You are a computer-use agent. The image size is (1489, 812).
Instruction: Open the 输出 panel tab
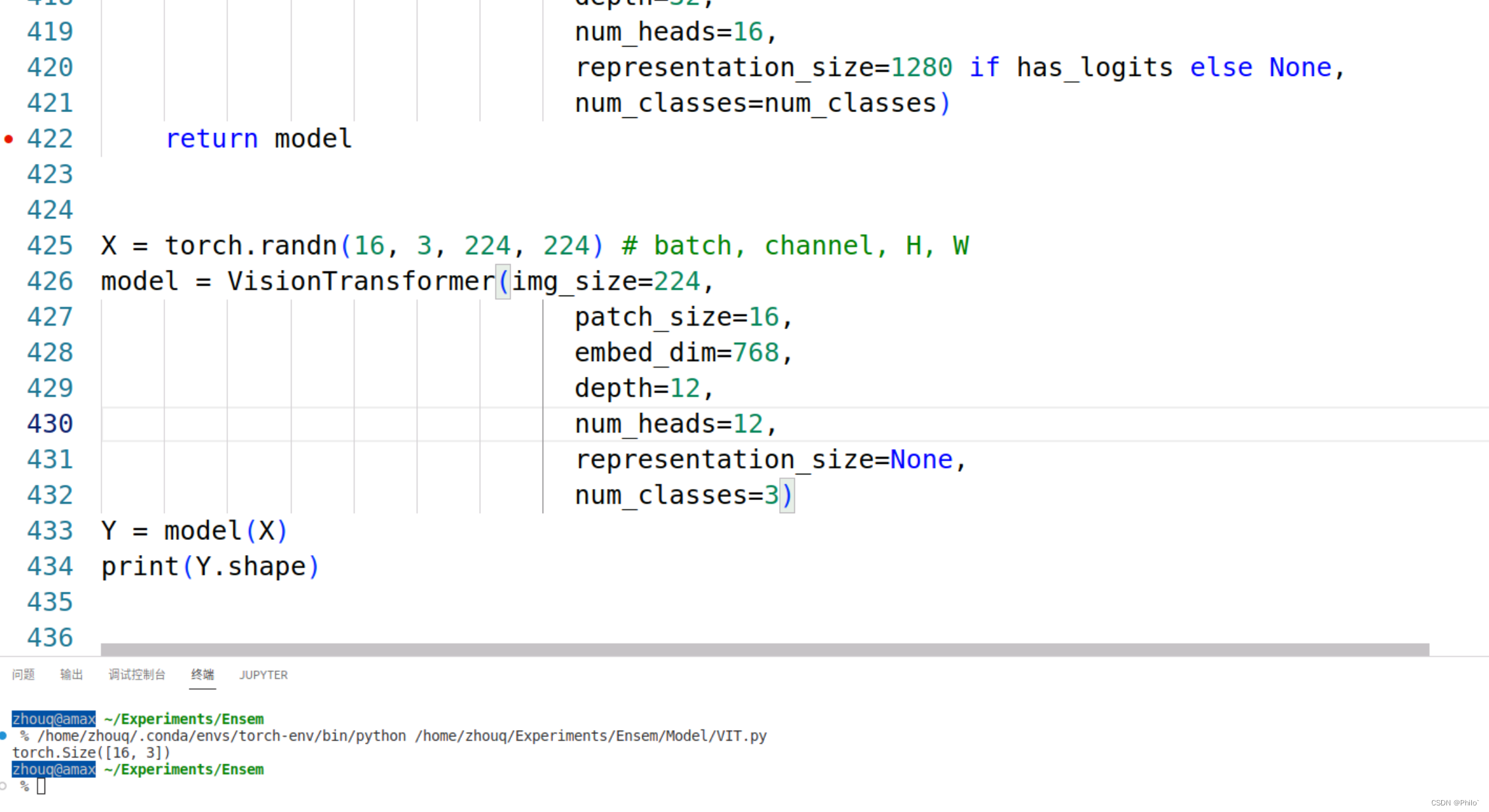[71, 674]
